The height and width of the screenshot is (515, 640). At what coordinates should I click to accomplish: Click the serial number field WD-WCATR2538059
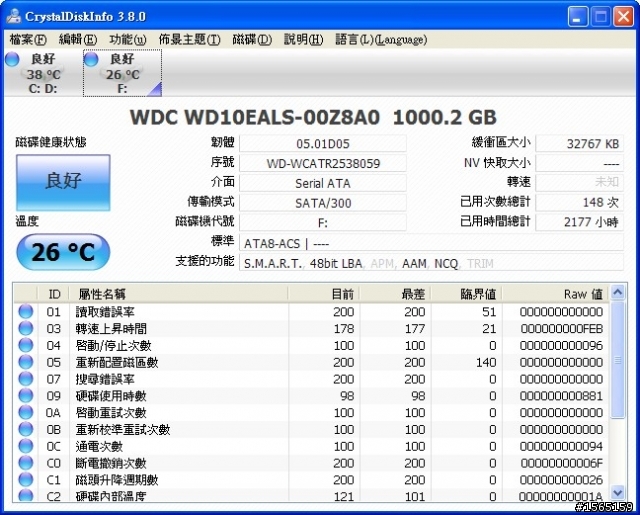(323, 164)
